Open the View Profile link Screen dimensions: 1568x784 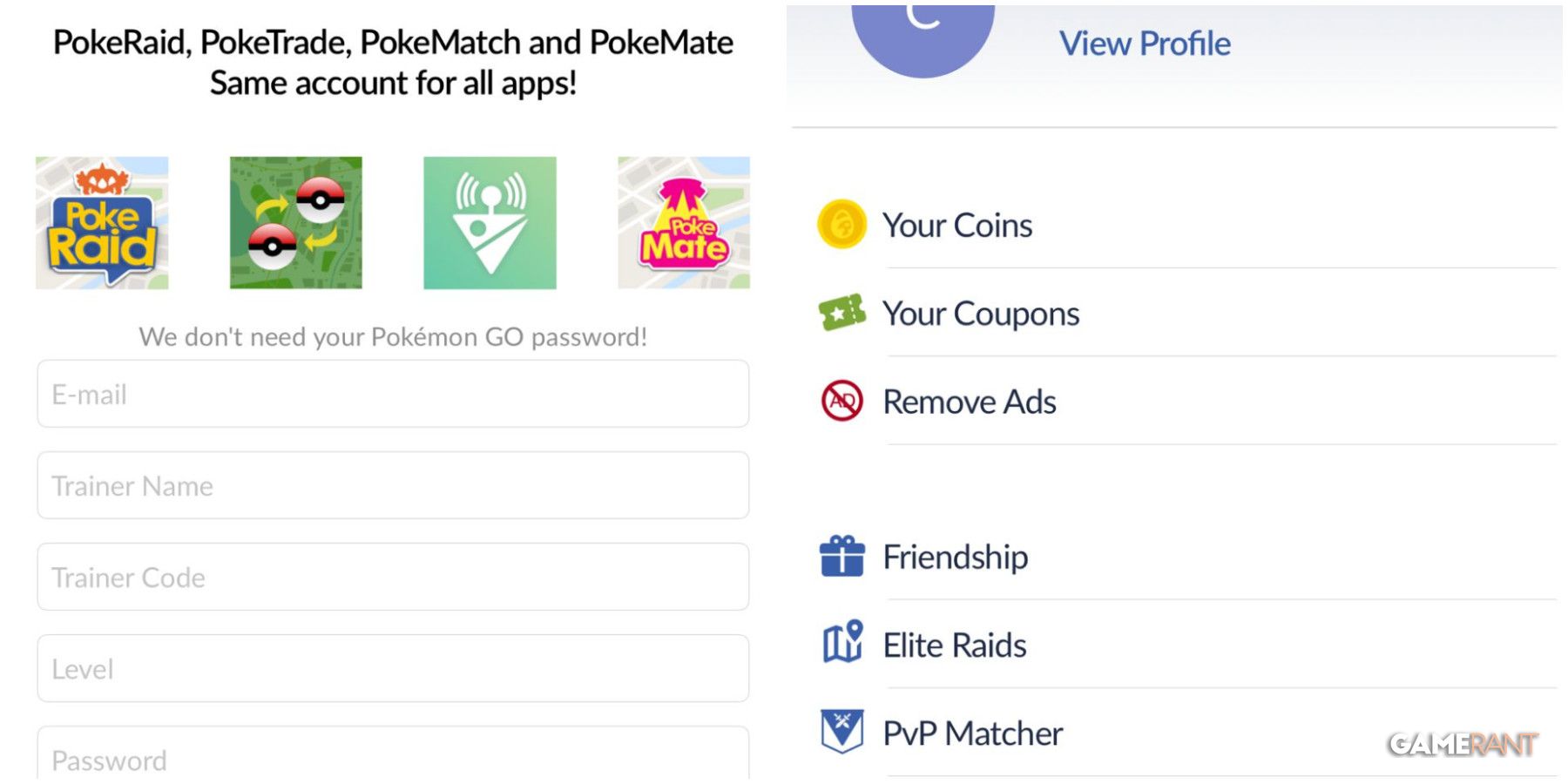(1144, 44)
